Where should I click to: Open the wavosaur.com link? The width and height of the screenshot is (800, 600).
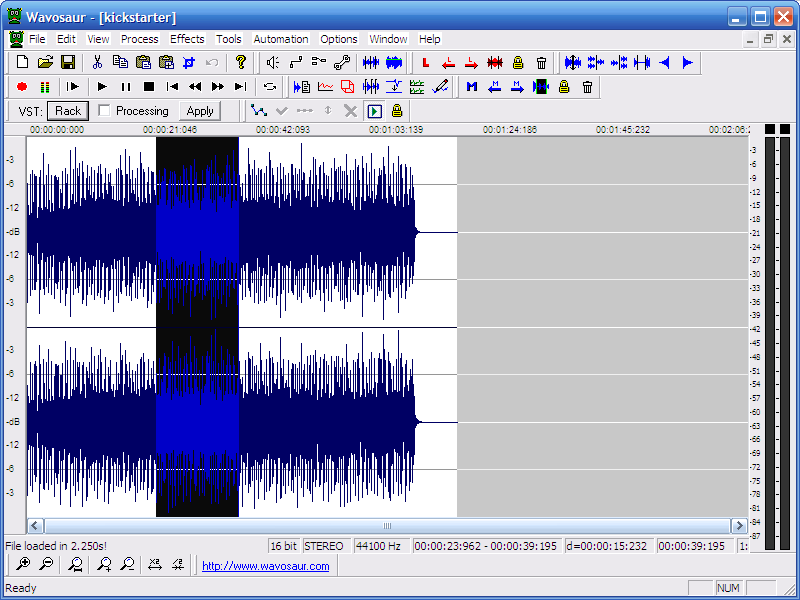(x=266, y=566)
